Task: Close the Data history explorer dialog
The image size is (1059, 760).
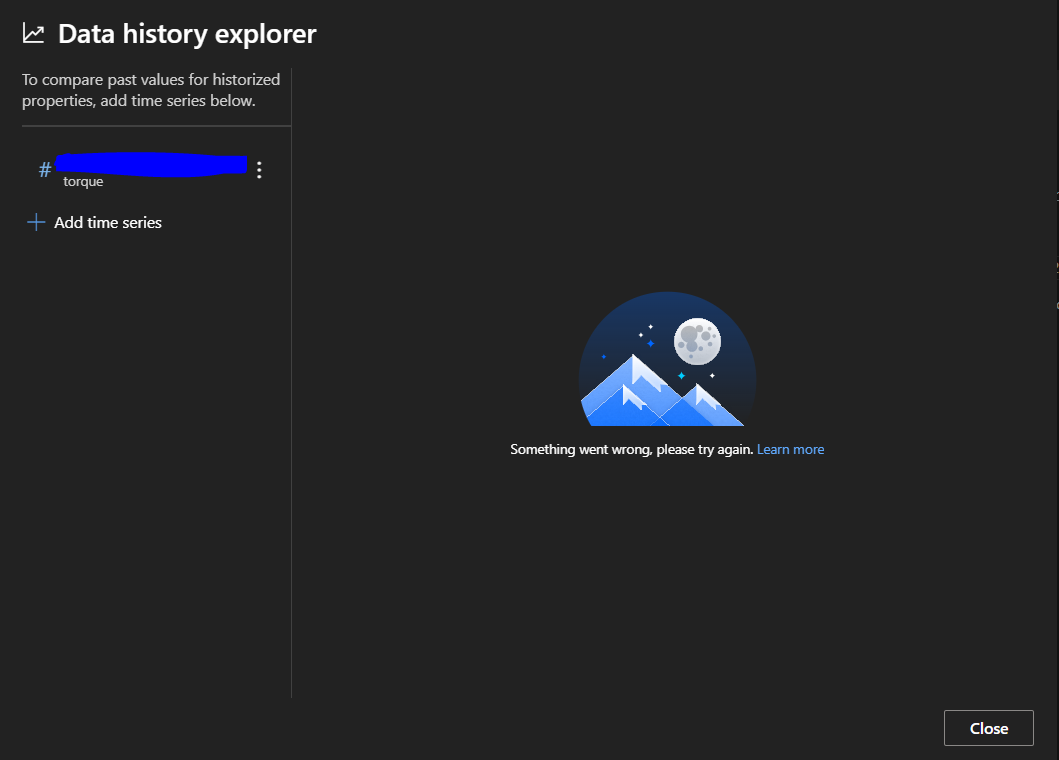Action: (x=989, y=728)
